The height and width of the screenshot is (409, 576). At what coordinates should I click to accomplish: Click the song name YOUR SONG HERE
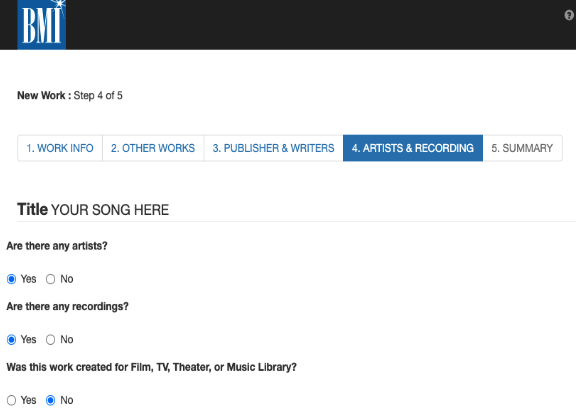pos(110,210)
